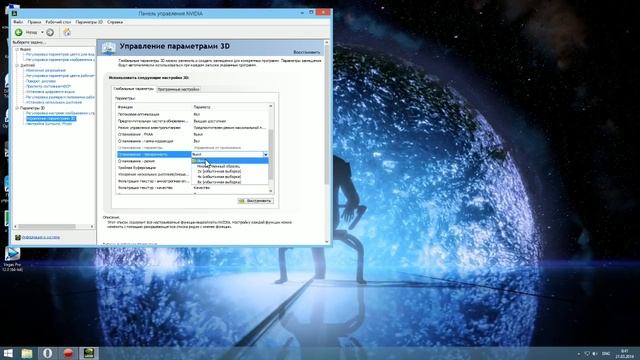
Task: Click the red record icon on taskbar
Action: pos(68,353)
